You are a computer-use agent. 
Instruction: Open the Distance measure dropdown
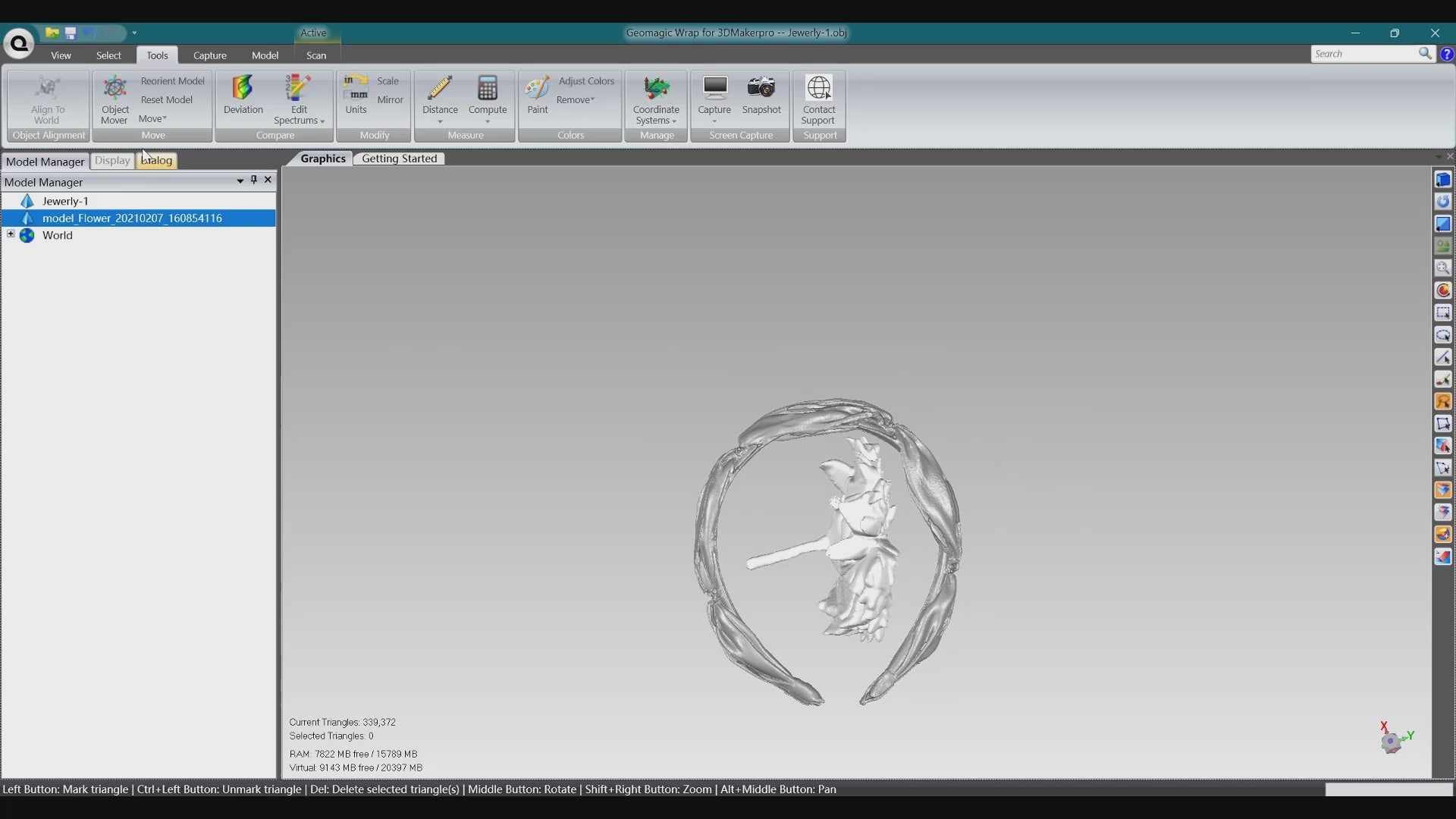[440, 121]
